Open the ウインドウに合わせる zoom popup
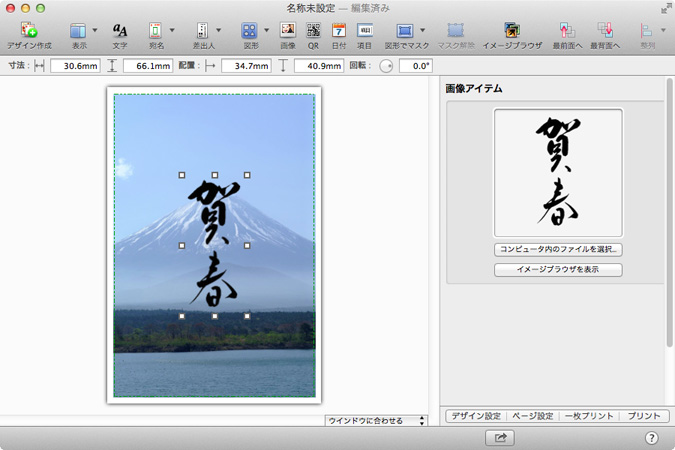 point(376,421)
